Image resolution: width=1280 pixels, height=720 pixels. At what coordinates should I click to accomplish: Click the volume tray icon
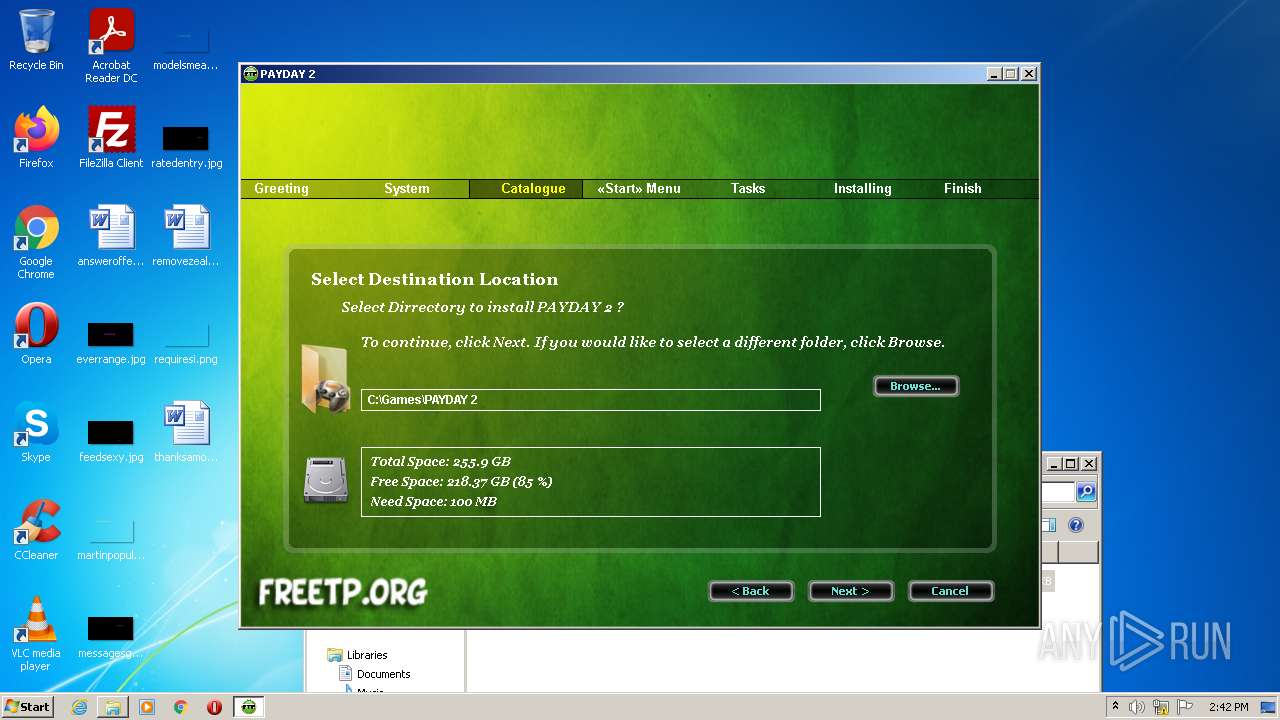click(1137, 707)
